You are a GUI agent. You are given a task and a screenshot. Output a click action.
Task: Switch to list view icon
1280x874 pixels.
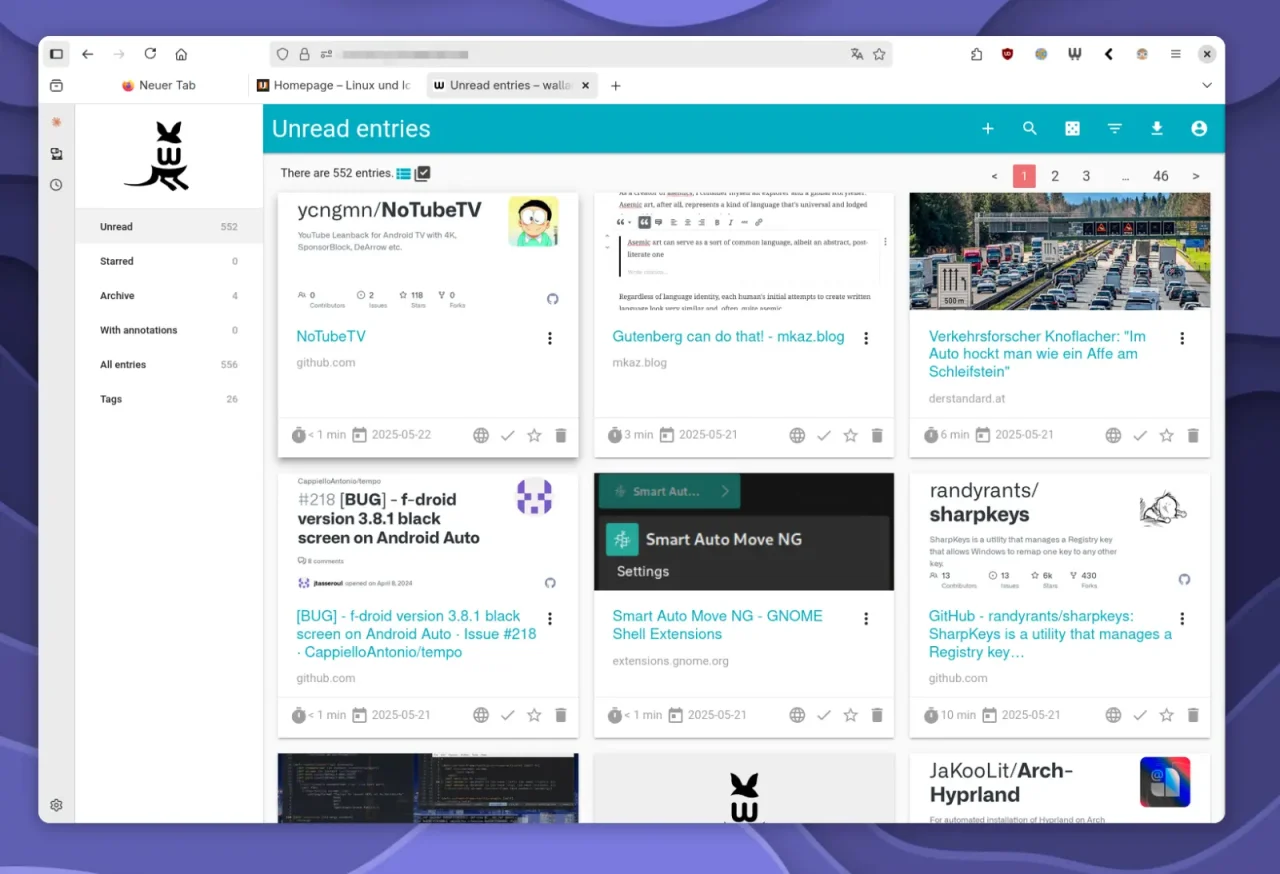403,173
